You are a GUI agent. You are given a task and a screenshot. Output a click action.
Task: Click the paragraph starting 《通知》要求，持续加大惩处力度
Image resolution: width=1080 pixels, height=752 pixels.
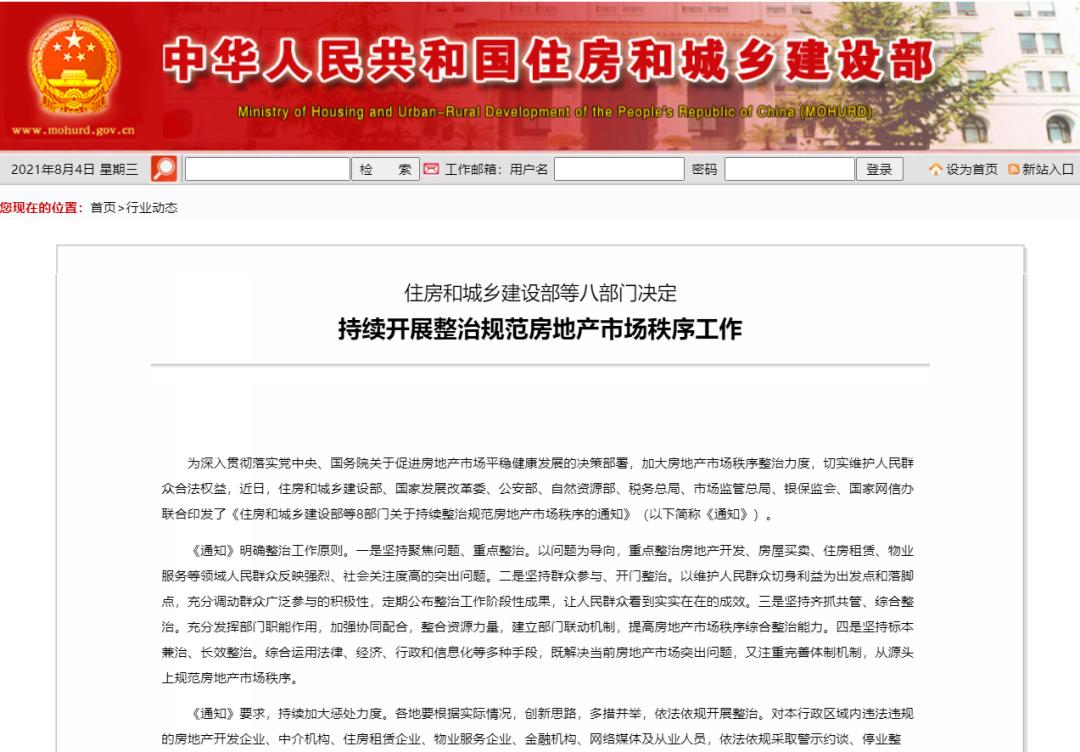[x=537, y=727]
